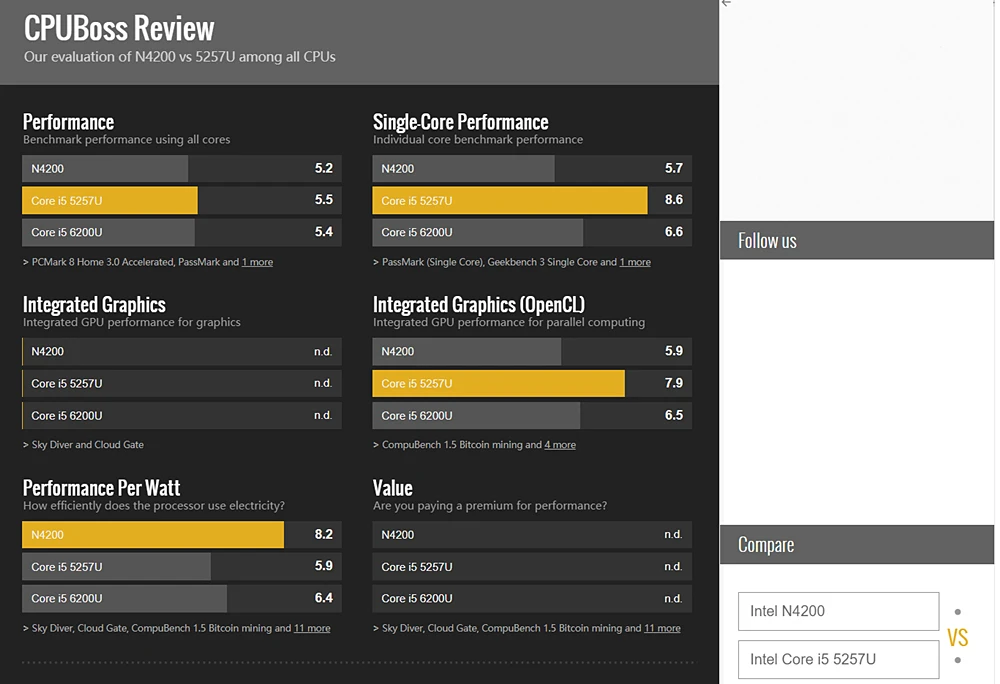Image resolution: width=1000 pixels, height=684 pixels.
Task: Select the Core i5 5257U Single-Core Performance bar
Action: pos(510,201)
